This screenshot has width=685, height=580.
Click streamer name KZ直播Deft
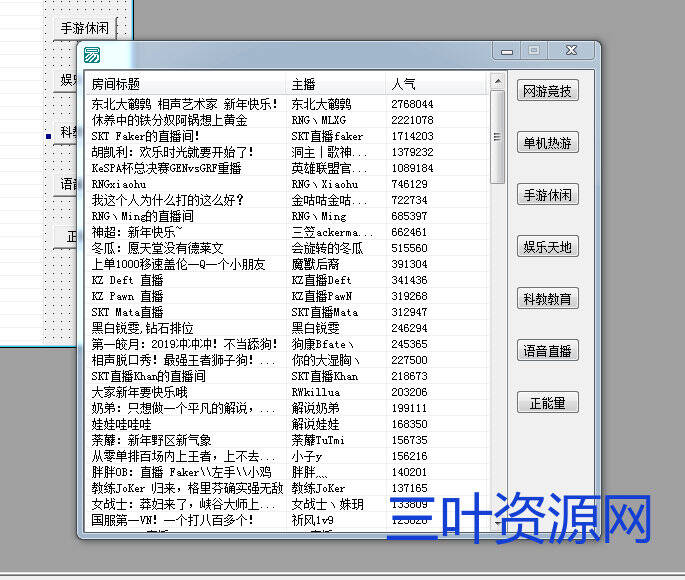pyautogui.click(x=322, y=280)
